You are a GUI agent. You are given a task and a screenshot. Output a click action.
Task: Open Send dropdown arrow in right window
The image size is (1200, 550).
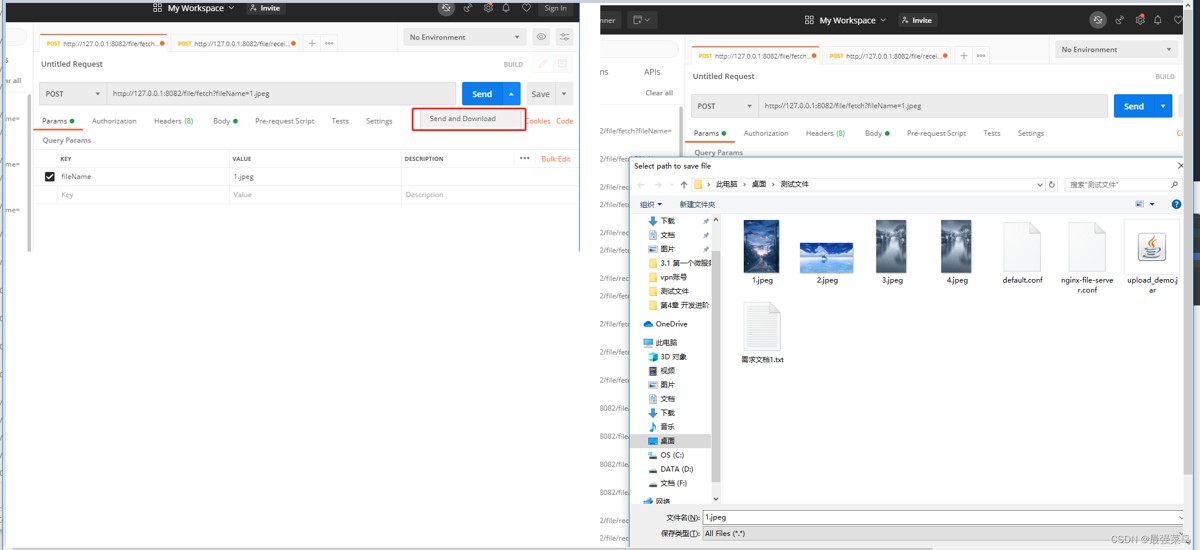point(1163,106)
